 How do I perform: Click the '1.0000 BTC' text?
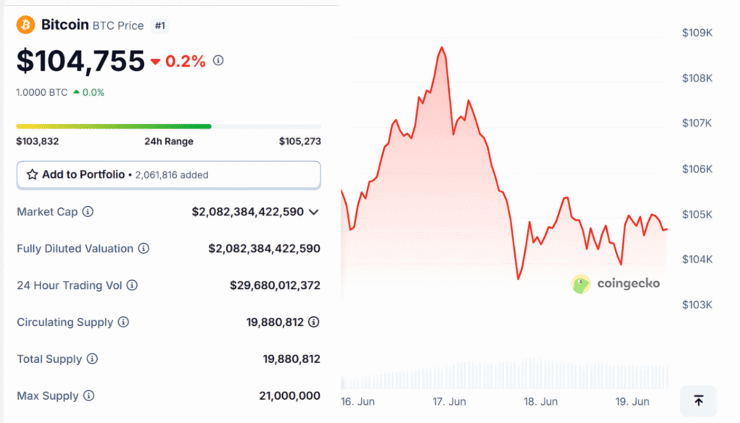(x=42, y=93)
